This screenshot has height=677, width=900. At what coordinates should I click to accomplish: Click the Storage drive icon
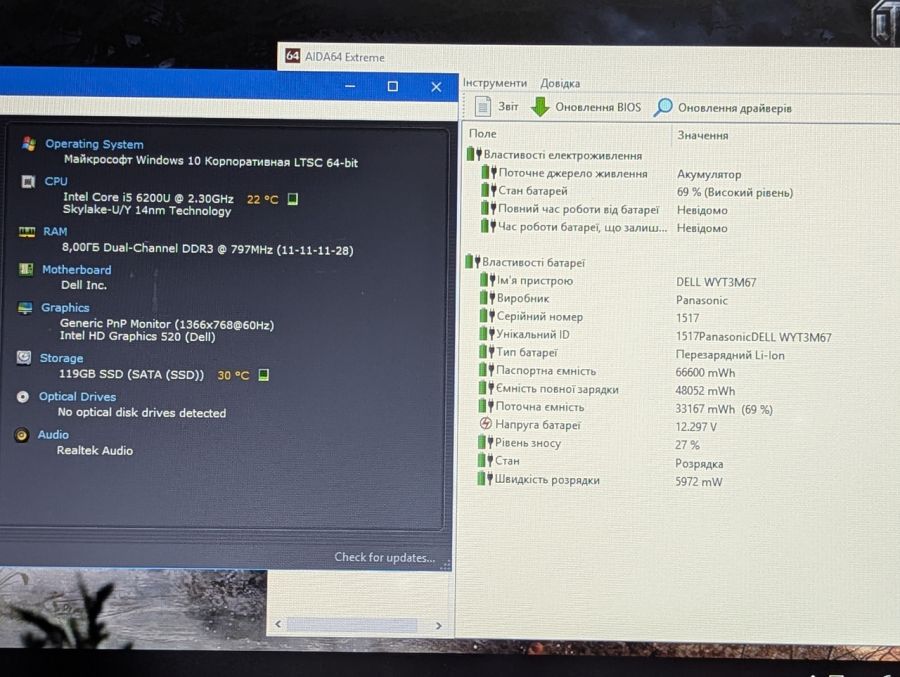24,358
